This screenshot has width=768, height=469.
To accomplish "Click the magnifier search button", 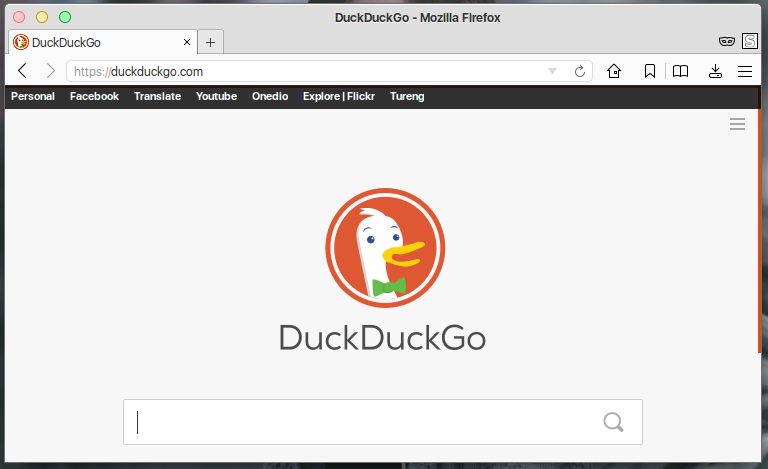I will [613, 422].
